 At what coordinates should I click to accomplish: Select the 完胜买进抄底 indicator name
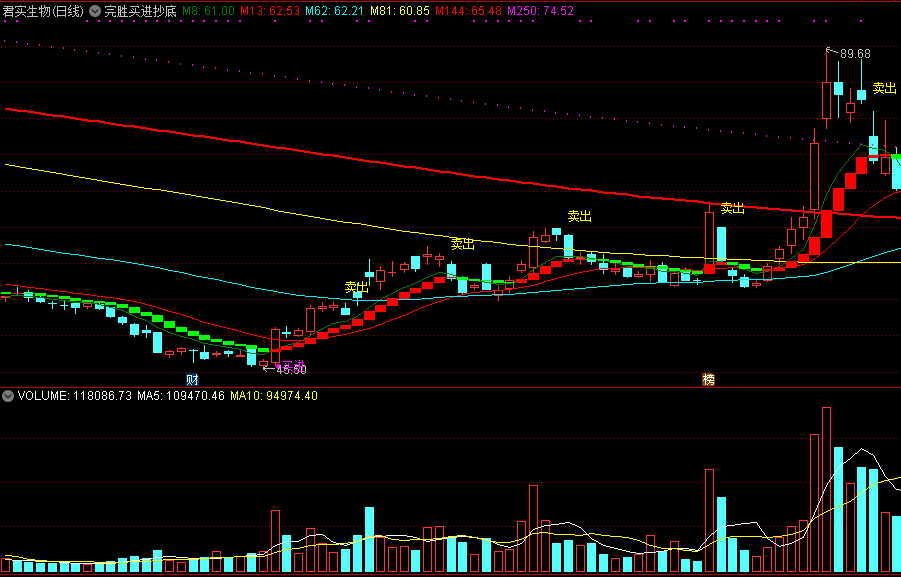click(140, 11)
